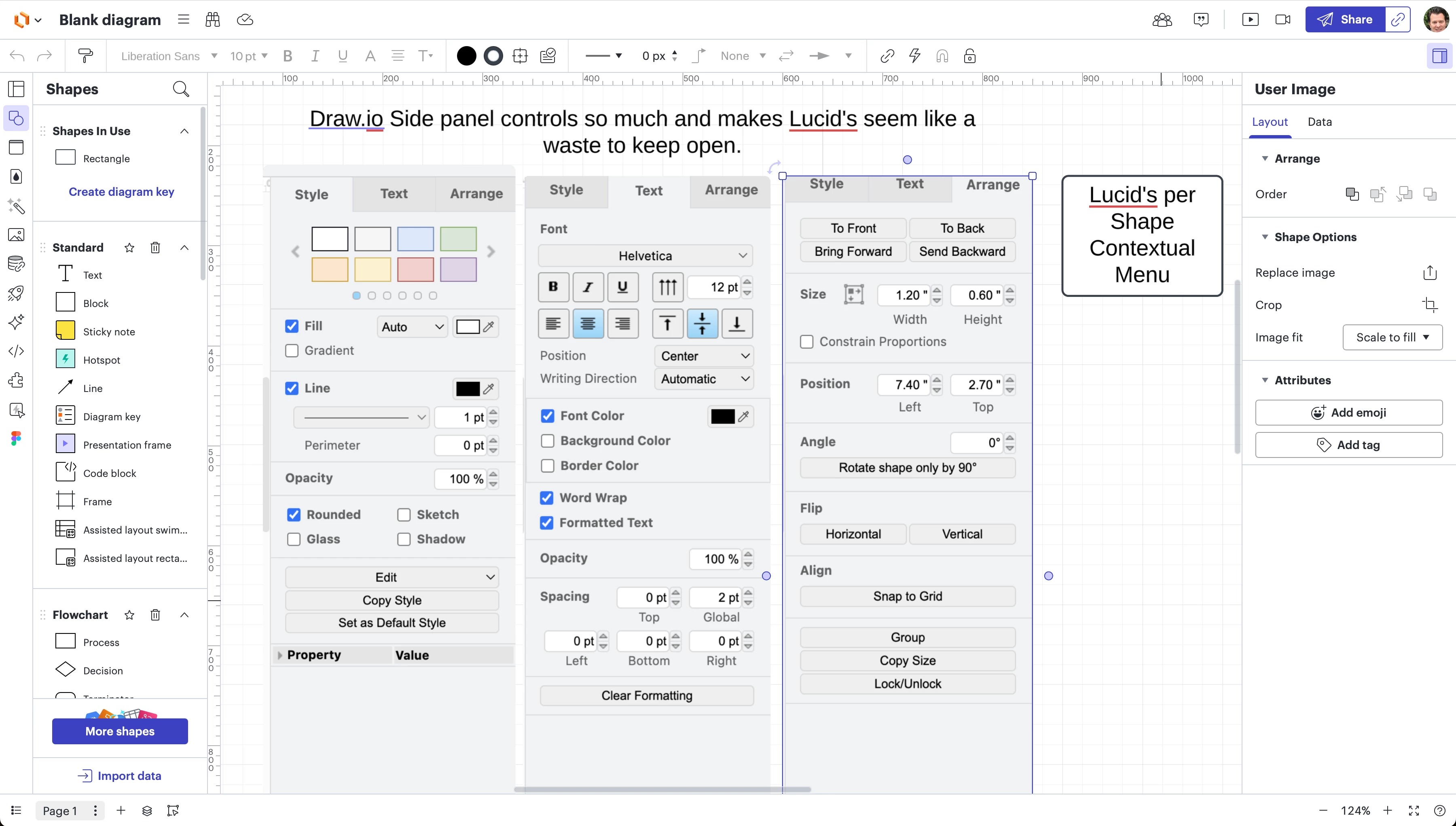This screenshot has height=826, width=1456.
Task: Select the magic wand icon in the sidebar
Action: coord(17,207)
